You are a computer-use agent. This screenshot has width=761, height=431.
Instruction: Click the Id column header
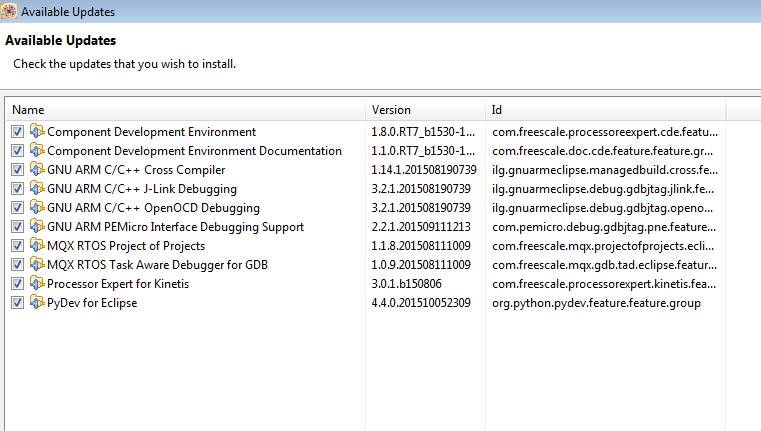pyautogui.click(x=605, y=110)
